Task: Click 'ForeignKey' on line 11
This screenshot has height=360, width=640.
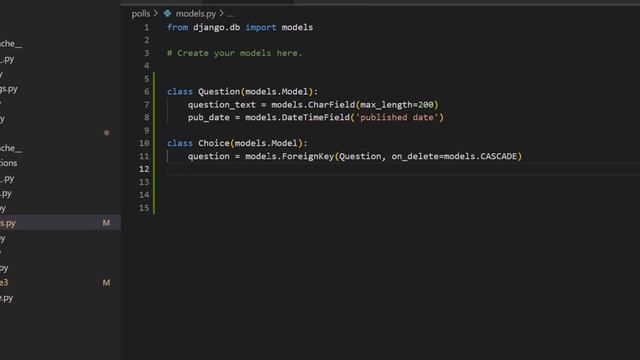Action: (308, 156)
